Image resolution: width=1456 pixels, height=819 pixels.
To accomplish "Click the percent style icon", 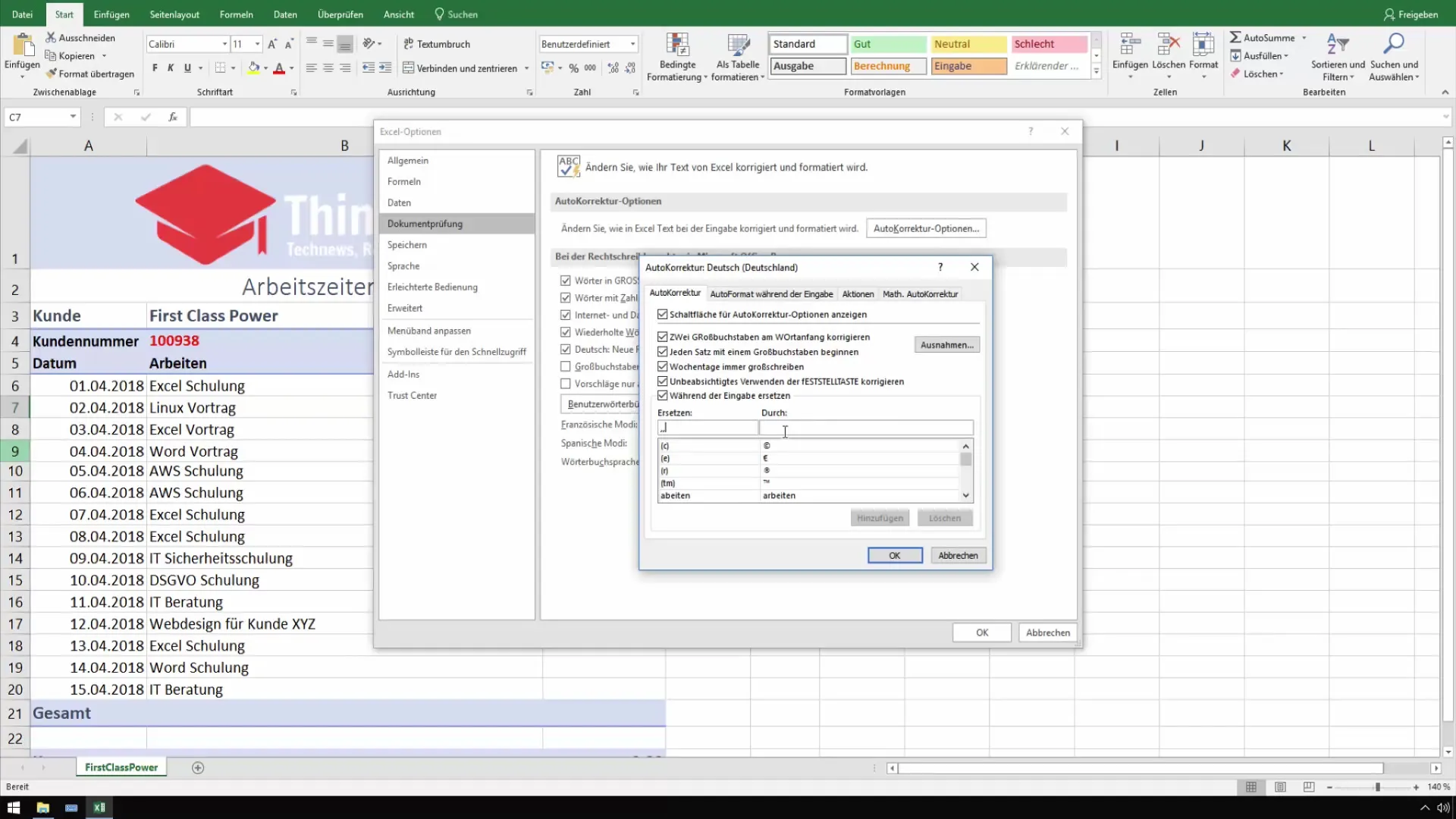I will [573, 68].
